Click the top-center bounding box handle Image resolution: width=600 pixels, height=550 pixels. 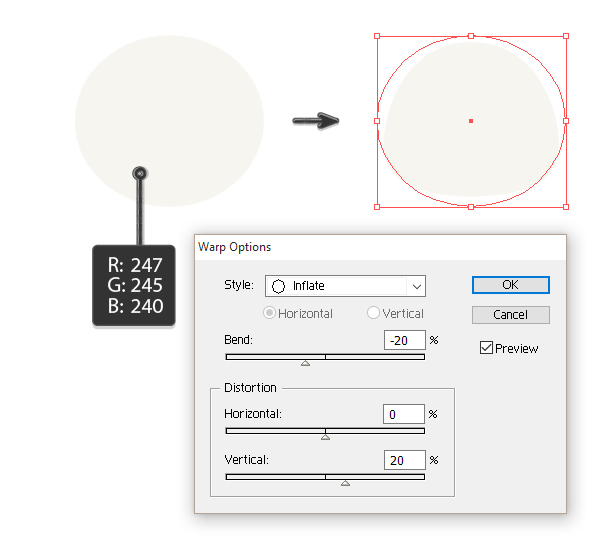tap(471, 36)
